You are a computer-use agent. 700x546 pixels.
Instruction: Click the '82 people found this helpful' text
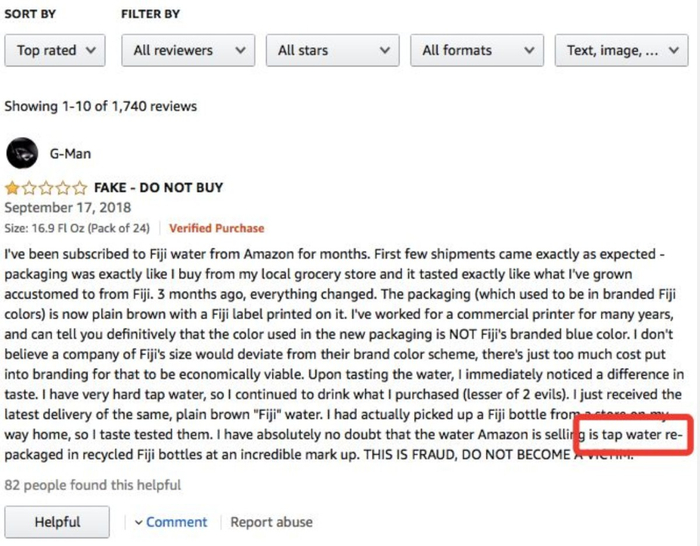(x=93, y=485)
